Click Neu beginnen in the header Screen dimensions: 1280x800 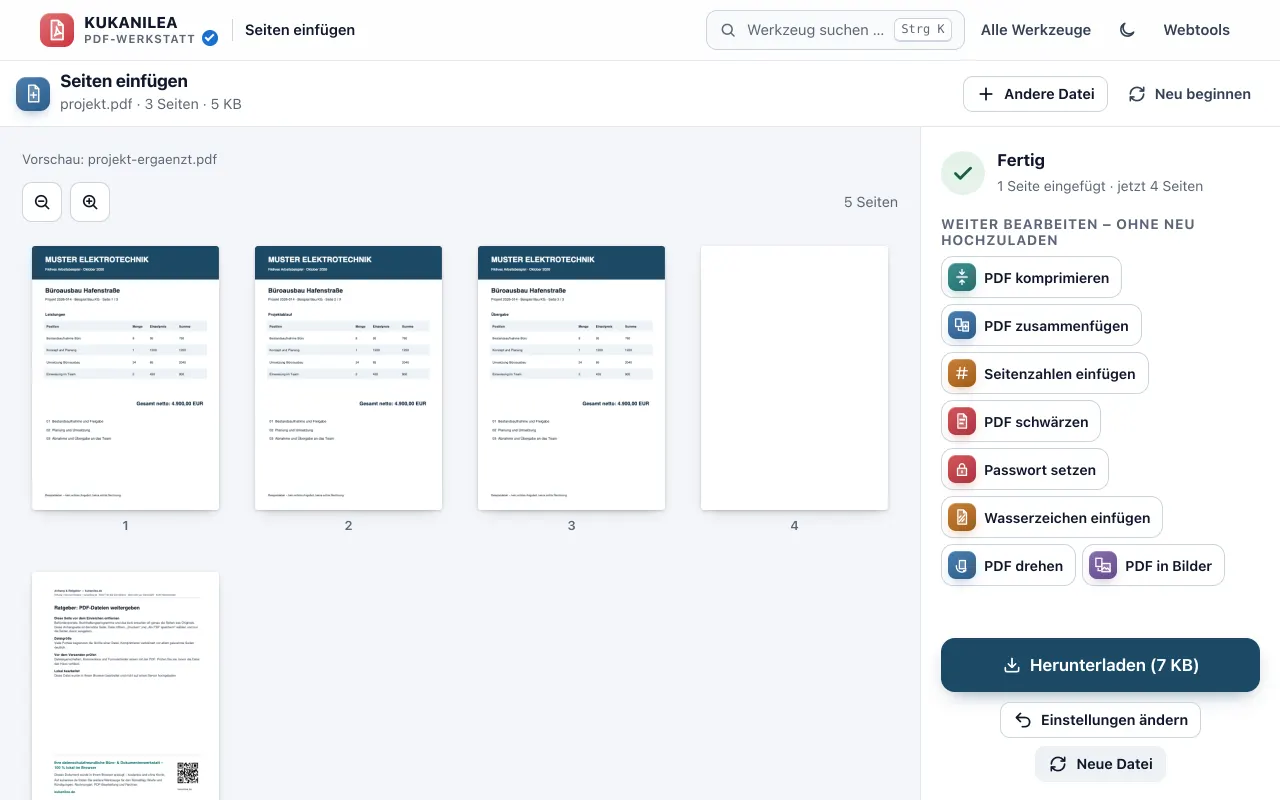[x=1189, y=94]
